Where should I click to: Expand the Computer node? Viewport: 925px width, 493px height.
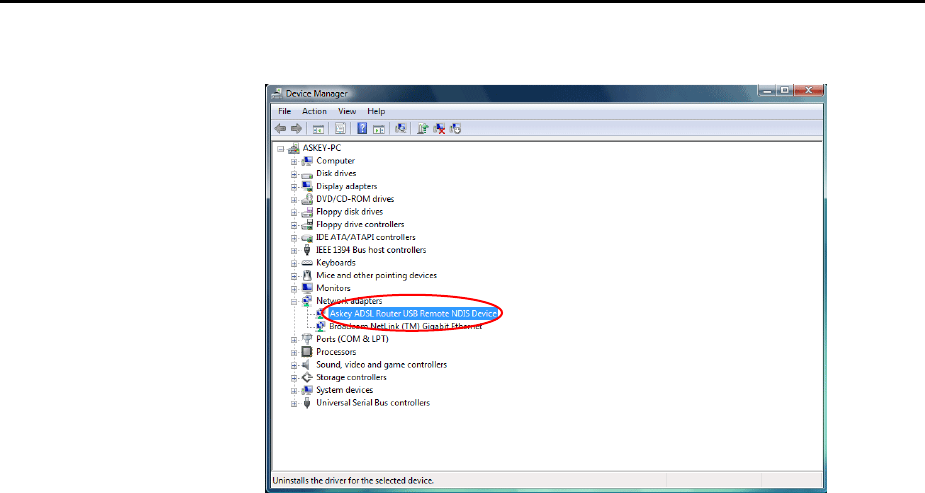coord(294,161)
